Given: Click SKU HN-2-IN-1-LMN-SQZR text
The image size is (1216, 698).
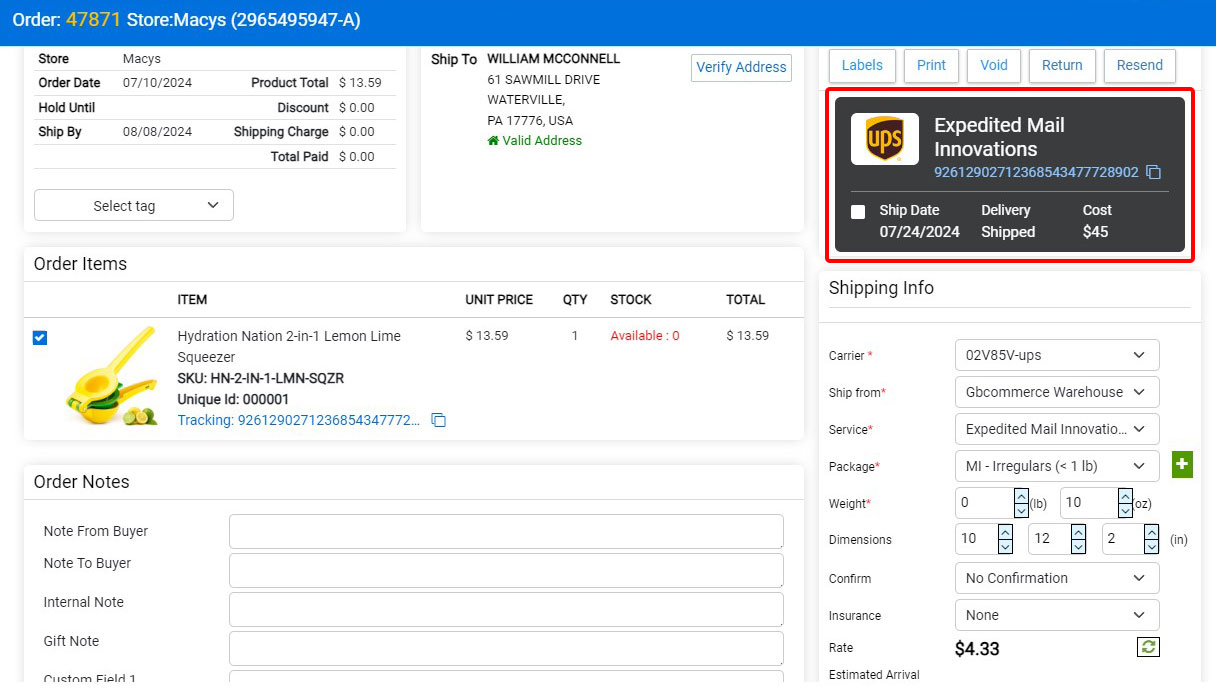Looking at the screenshot, I should click(x=261, y=378).
